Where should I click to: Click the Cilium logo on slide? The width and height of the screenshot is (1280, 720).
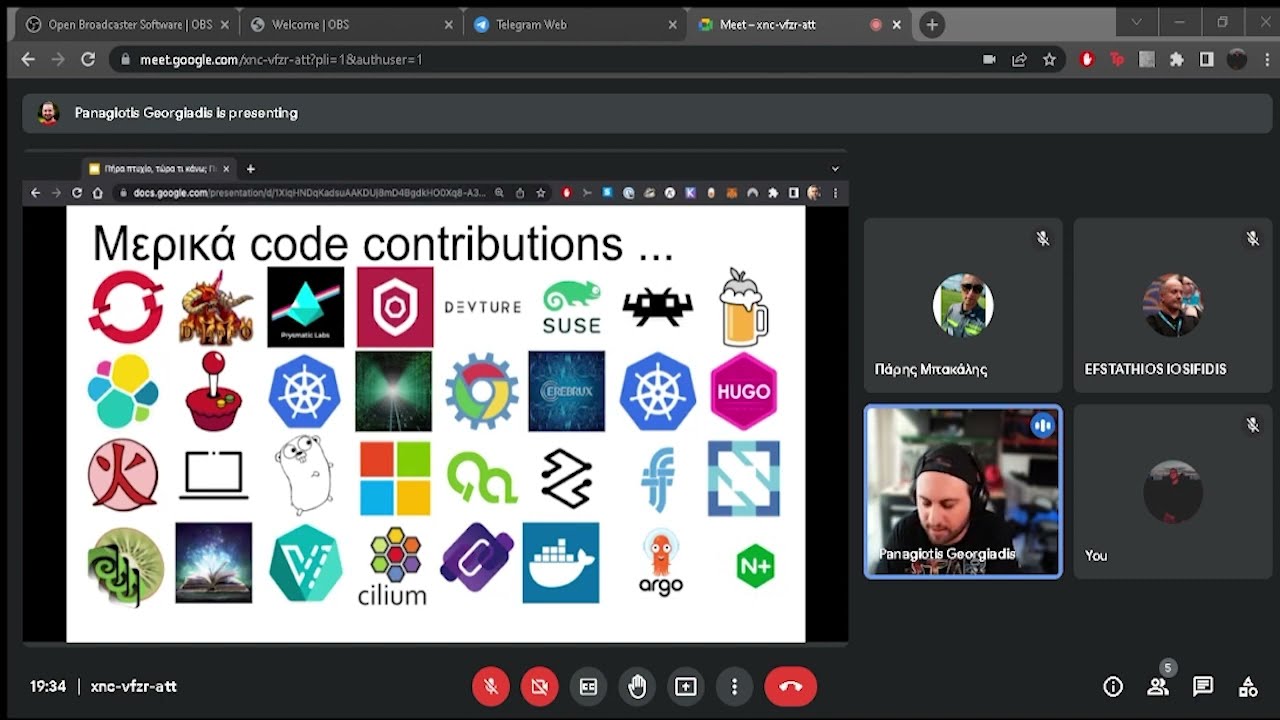[393, 566]
